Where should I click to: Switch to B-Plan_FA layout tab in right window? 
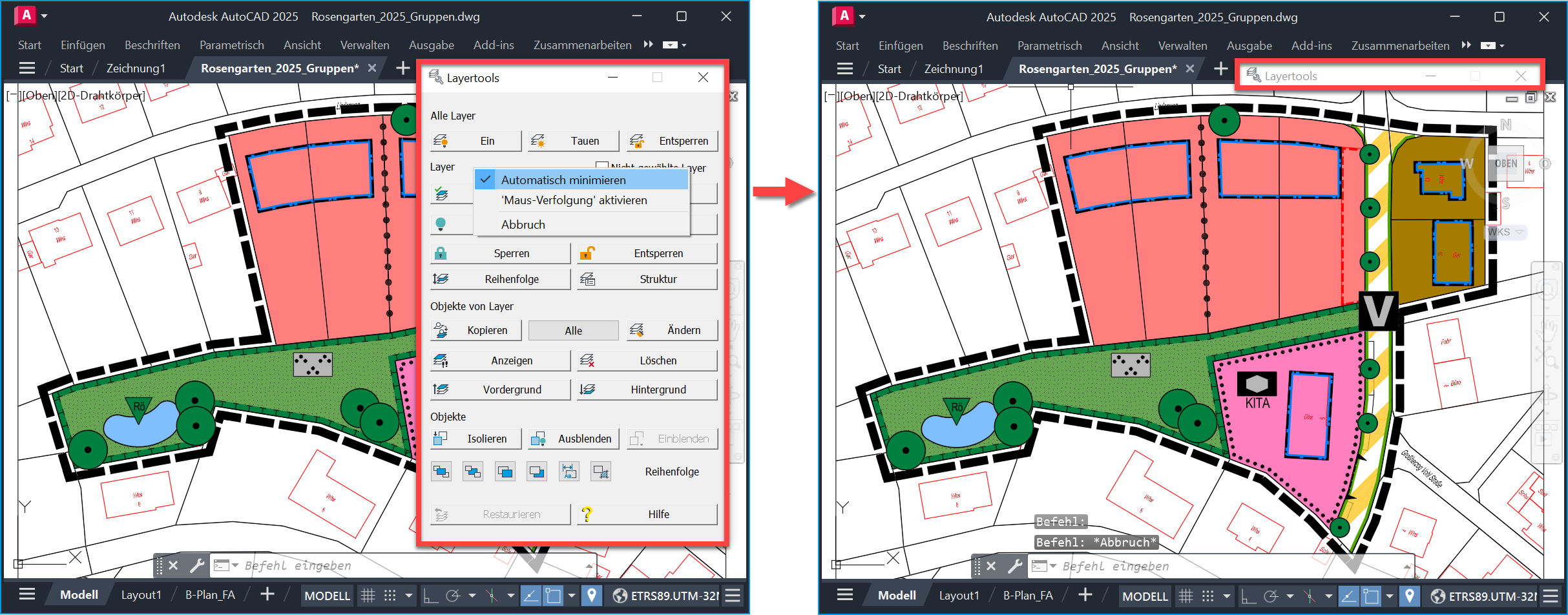click(x=1027, y=596)
